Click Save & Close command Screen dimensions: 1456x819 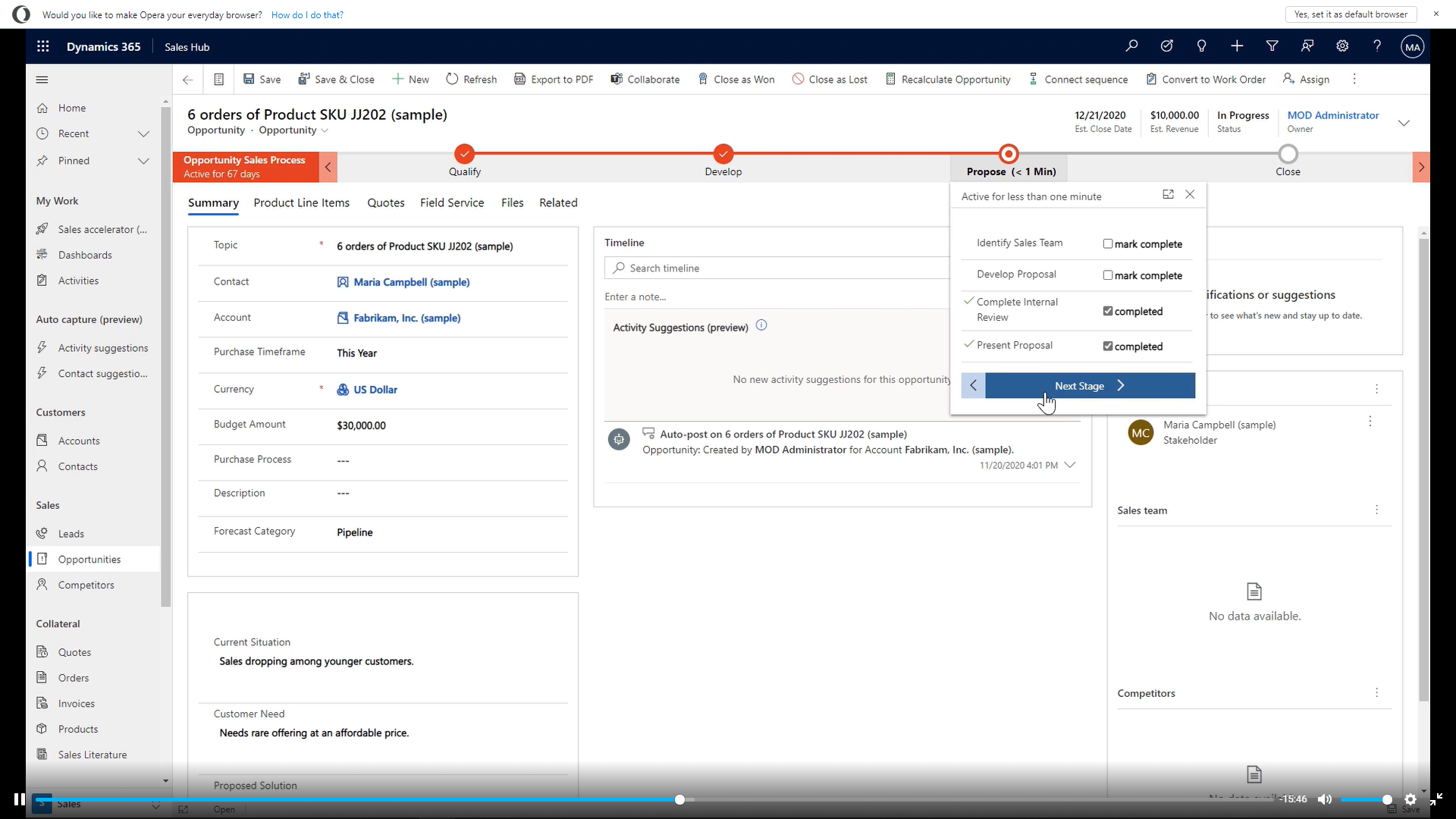pyautogui.click(x=336, y=80)
